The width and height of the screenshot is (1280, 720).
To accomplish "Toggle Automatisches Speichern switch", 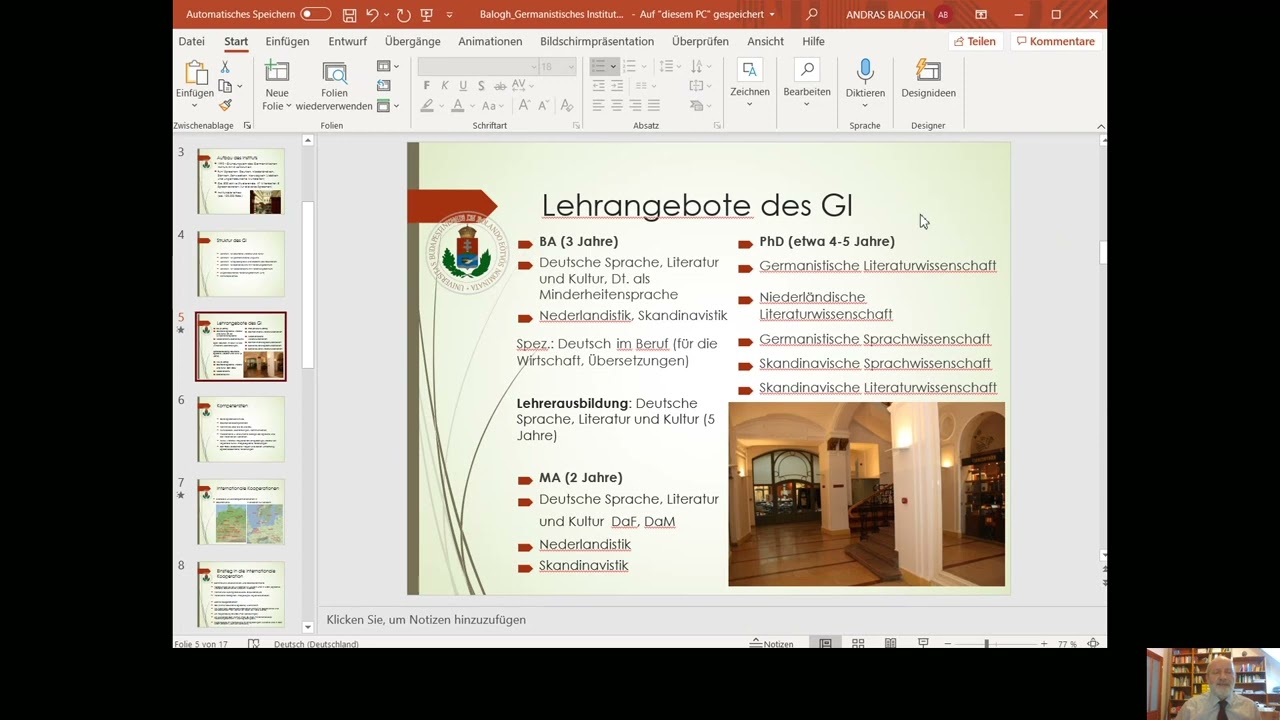I will [x=316, y=14].
